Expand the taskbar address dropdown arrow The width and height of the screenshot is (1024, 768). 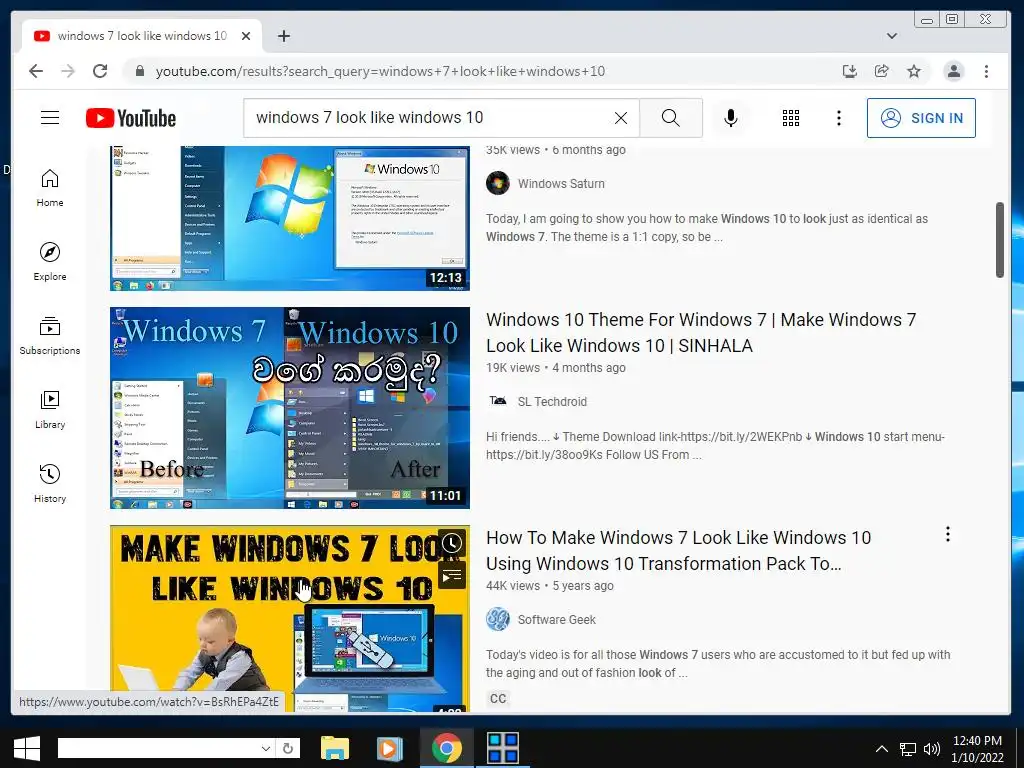[266, 748]
